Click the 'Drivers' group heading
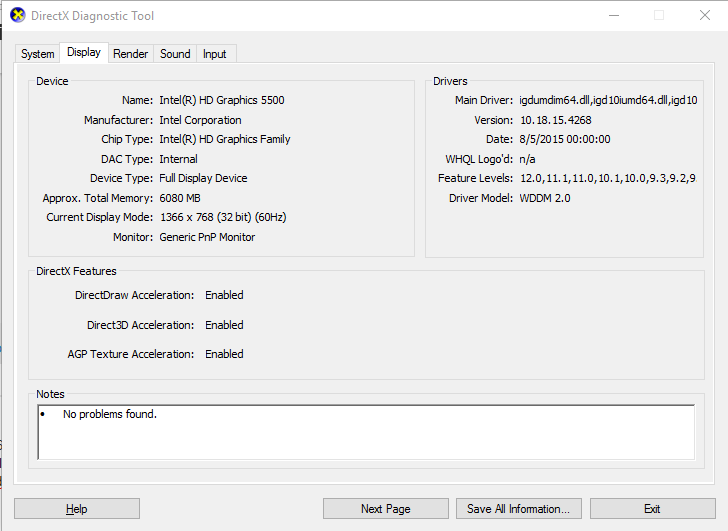This screenshot has width=728, height=531. tap(450, 81)
